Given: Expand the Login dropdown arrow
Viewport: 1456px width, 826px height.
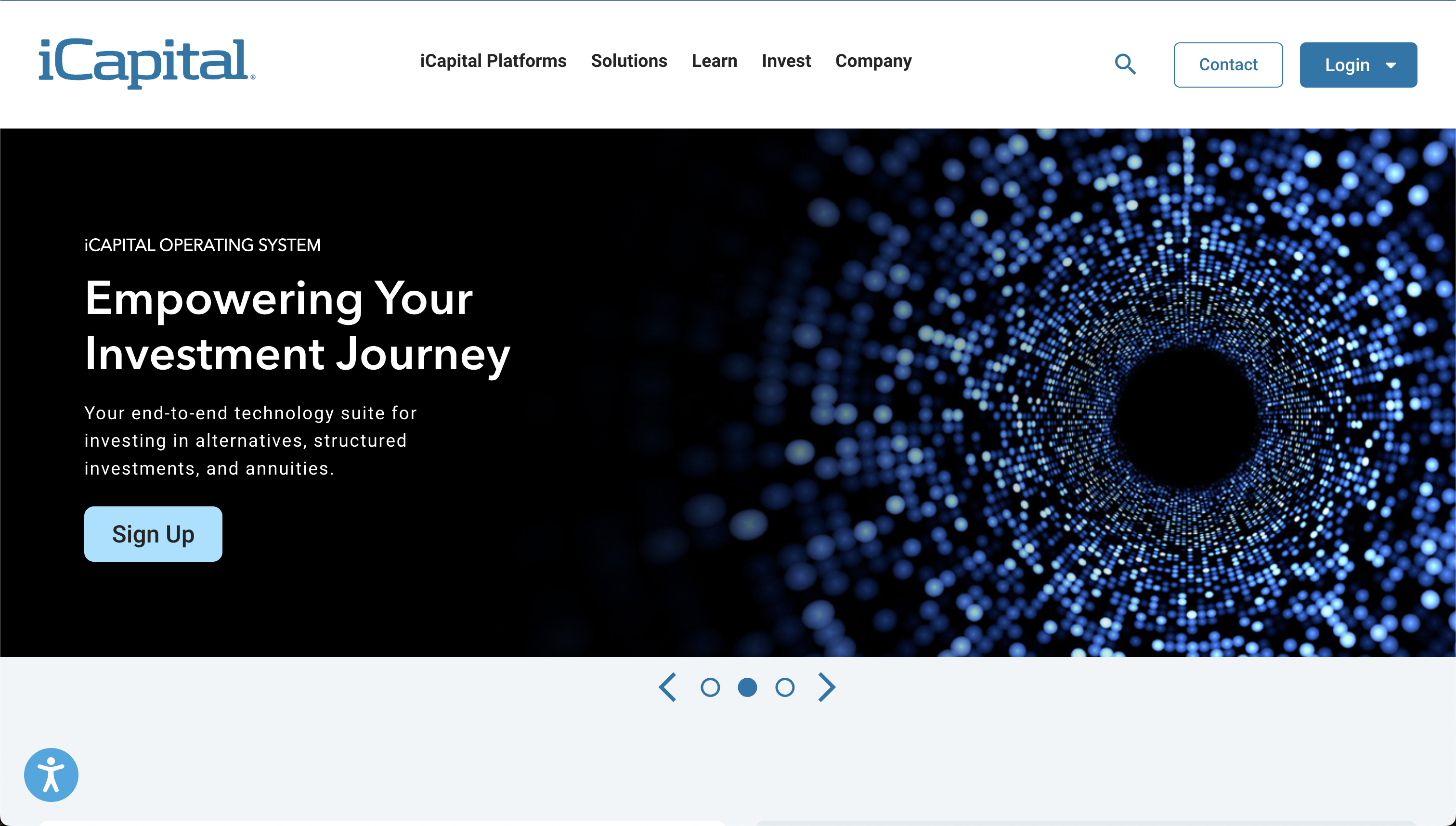Looking at the screenshot, I should 1391,65.
